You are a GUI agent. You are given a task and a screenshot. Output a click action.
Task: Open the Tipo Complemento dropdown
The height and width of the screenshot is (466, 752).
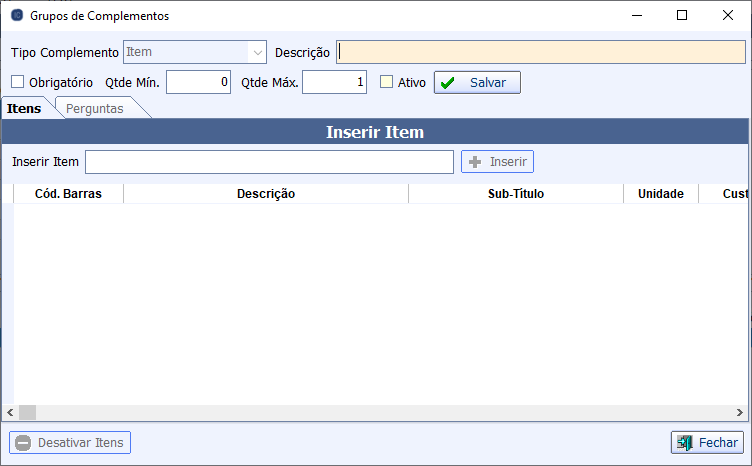point(258,52)
